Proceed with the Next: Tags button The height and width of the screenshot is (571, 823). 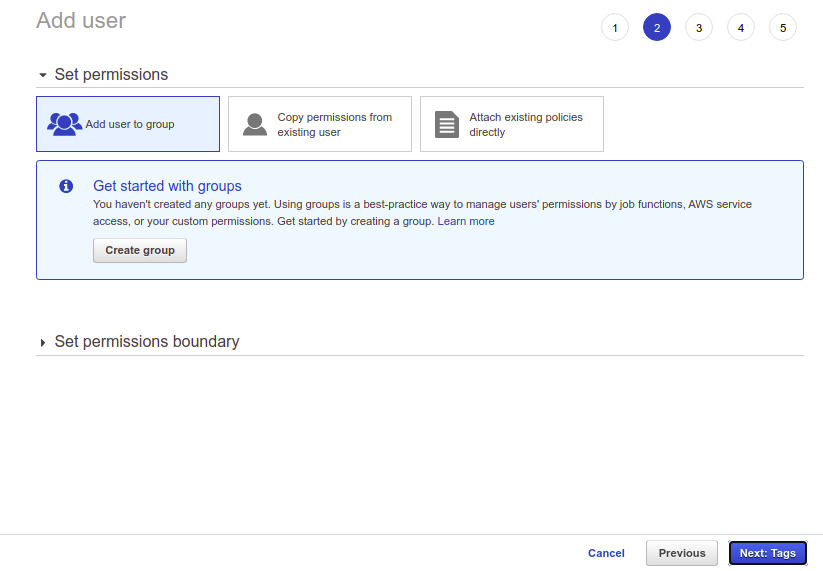(x=768, y=553)
